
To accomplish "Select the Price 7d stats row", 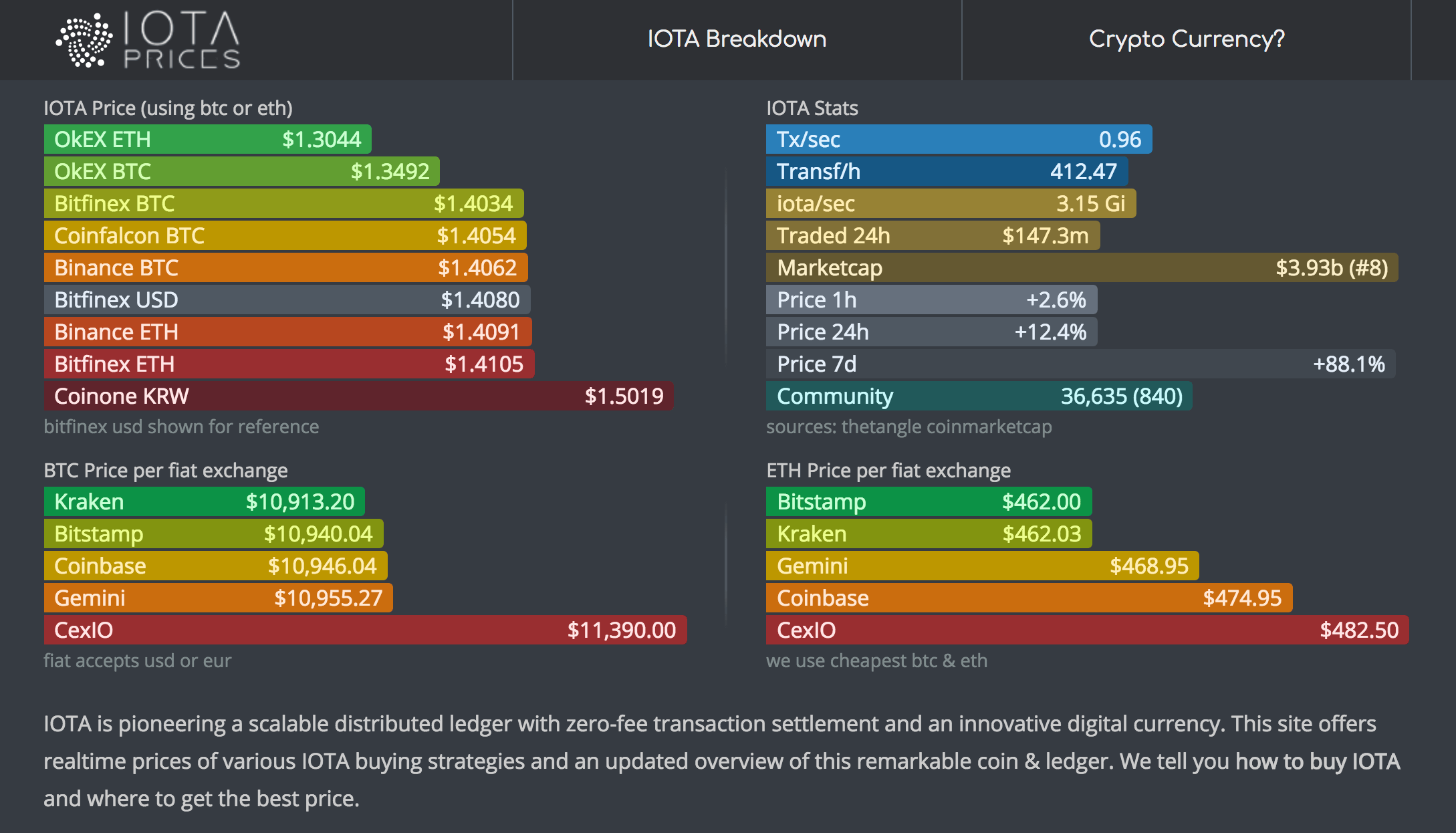I will click(1080, 364).
